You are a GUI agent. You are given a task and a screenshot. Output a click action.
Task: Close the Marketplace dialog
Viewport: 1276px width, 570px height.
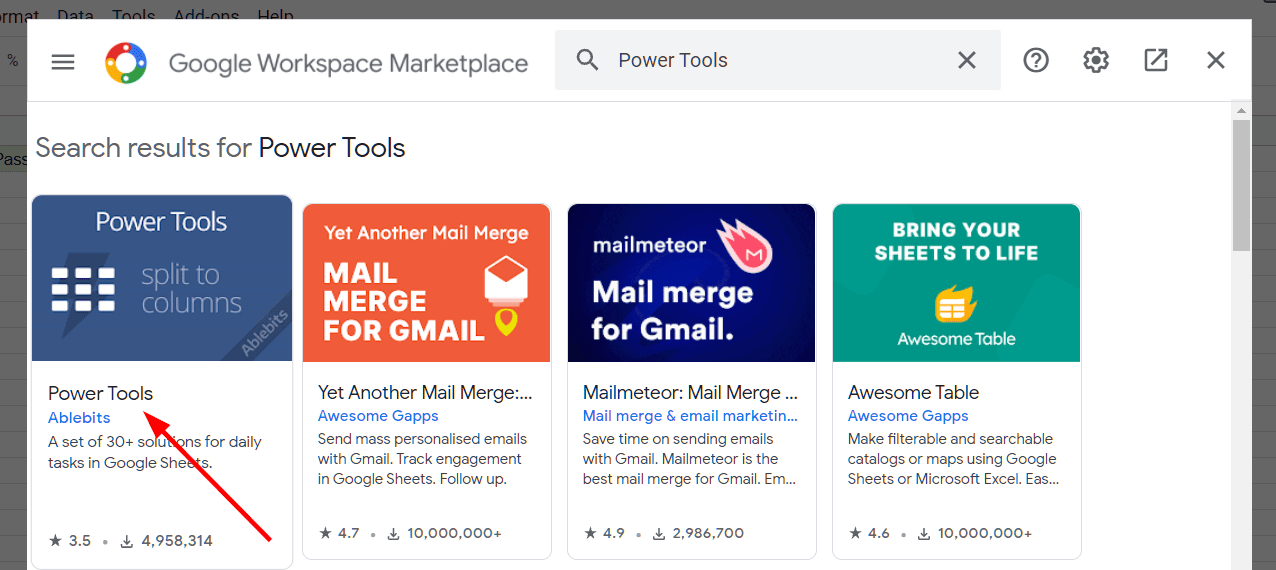(x=1216, y=60)
